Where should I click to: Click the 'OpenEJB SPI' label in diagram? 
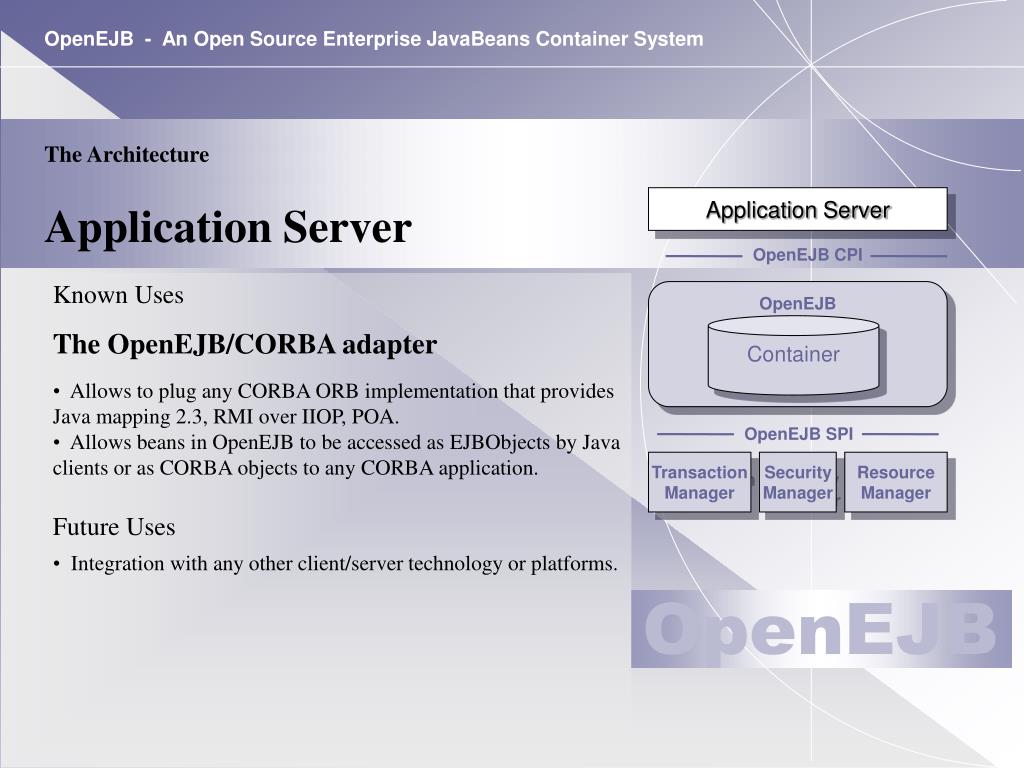[799, 434]
